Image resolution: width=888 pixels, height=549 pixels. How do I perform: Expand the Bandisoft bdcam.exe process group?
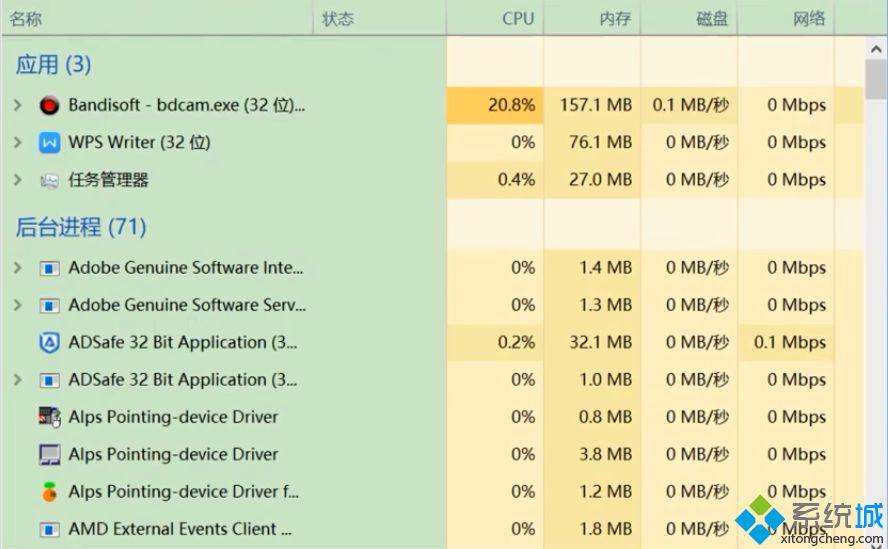(18, 105)
